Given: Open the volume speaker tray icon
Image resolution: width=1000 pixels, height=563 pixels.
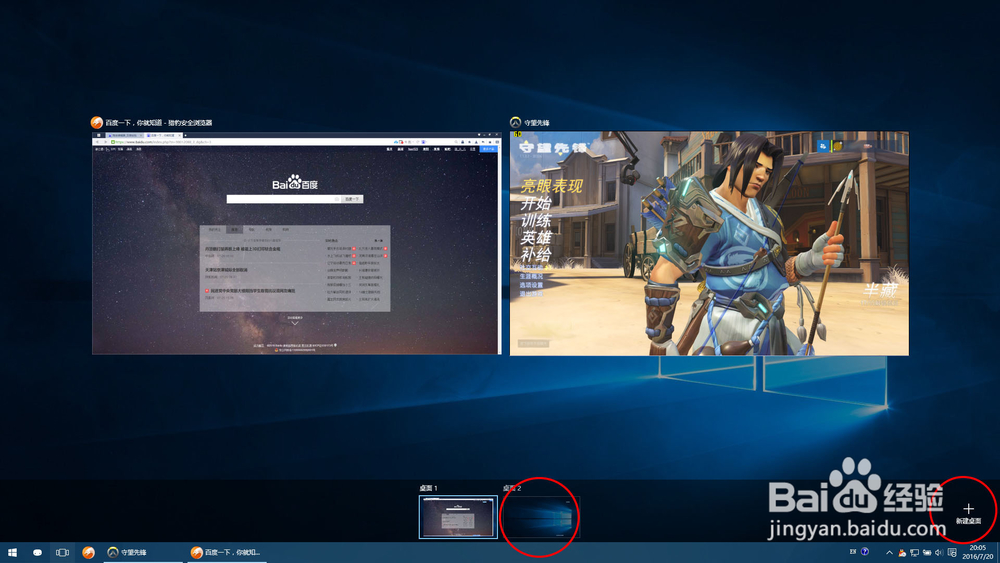Looking at the screenshot, I should [x=939, y=552].
